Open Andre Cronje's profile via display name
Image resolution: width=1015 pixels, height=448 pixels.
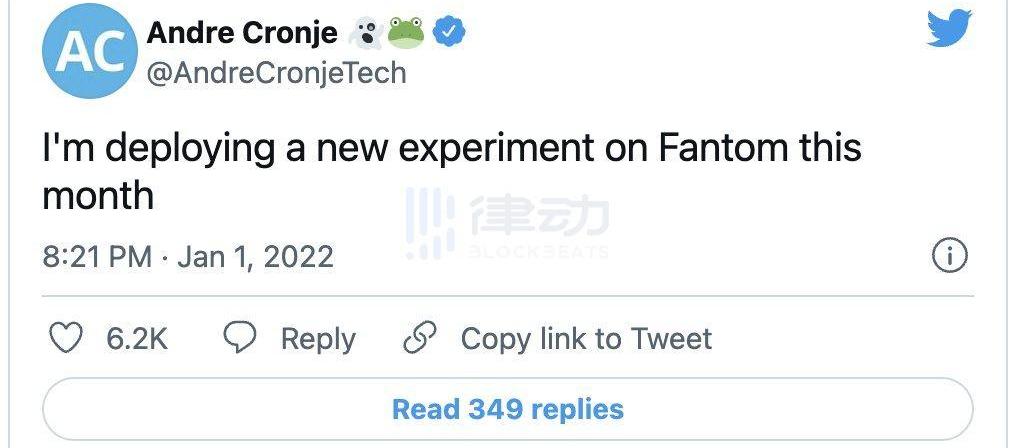click(x=242, y=33)
